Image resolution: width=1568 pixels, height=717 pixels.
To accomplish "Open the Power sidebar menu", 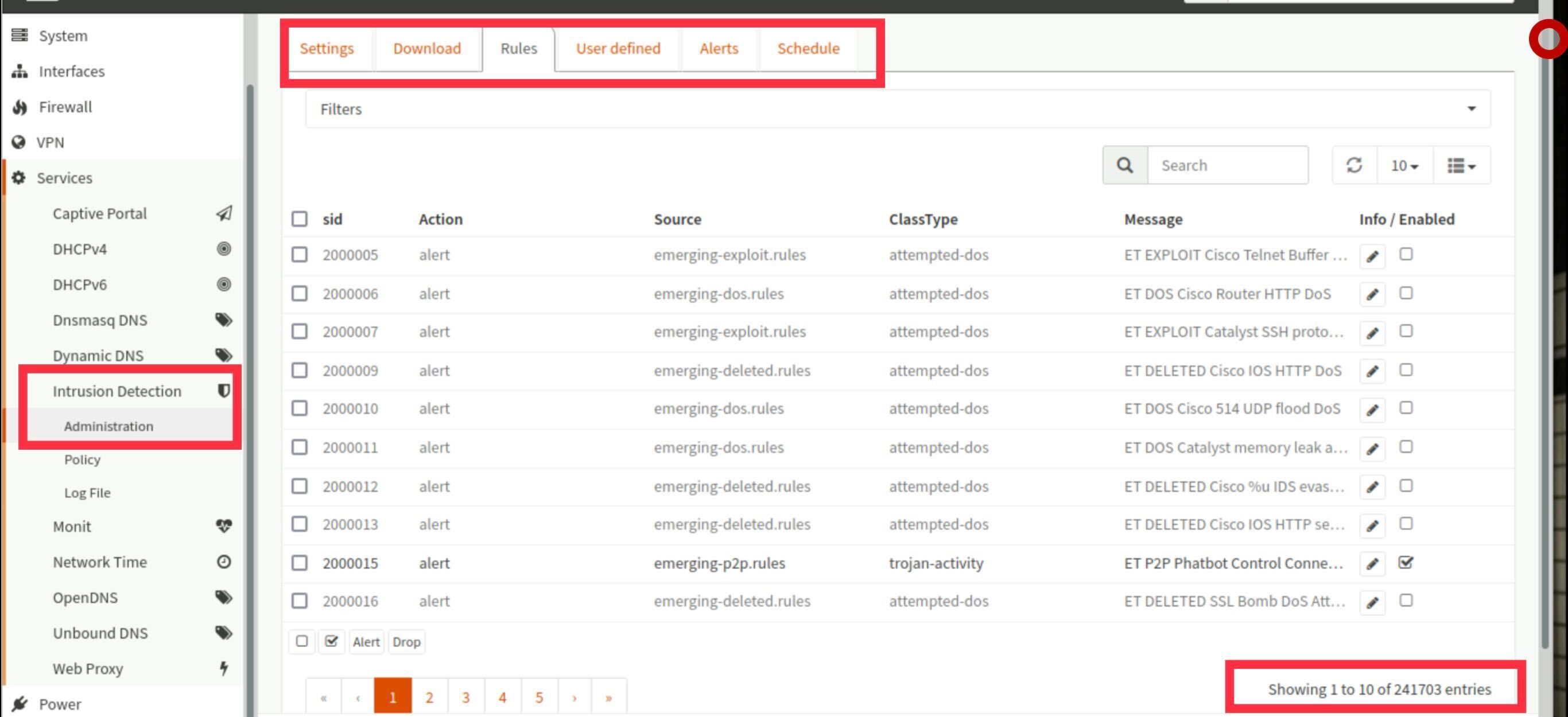I will pos(60,704).
